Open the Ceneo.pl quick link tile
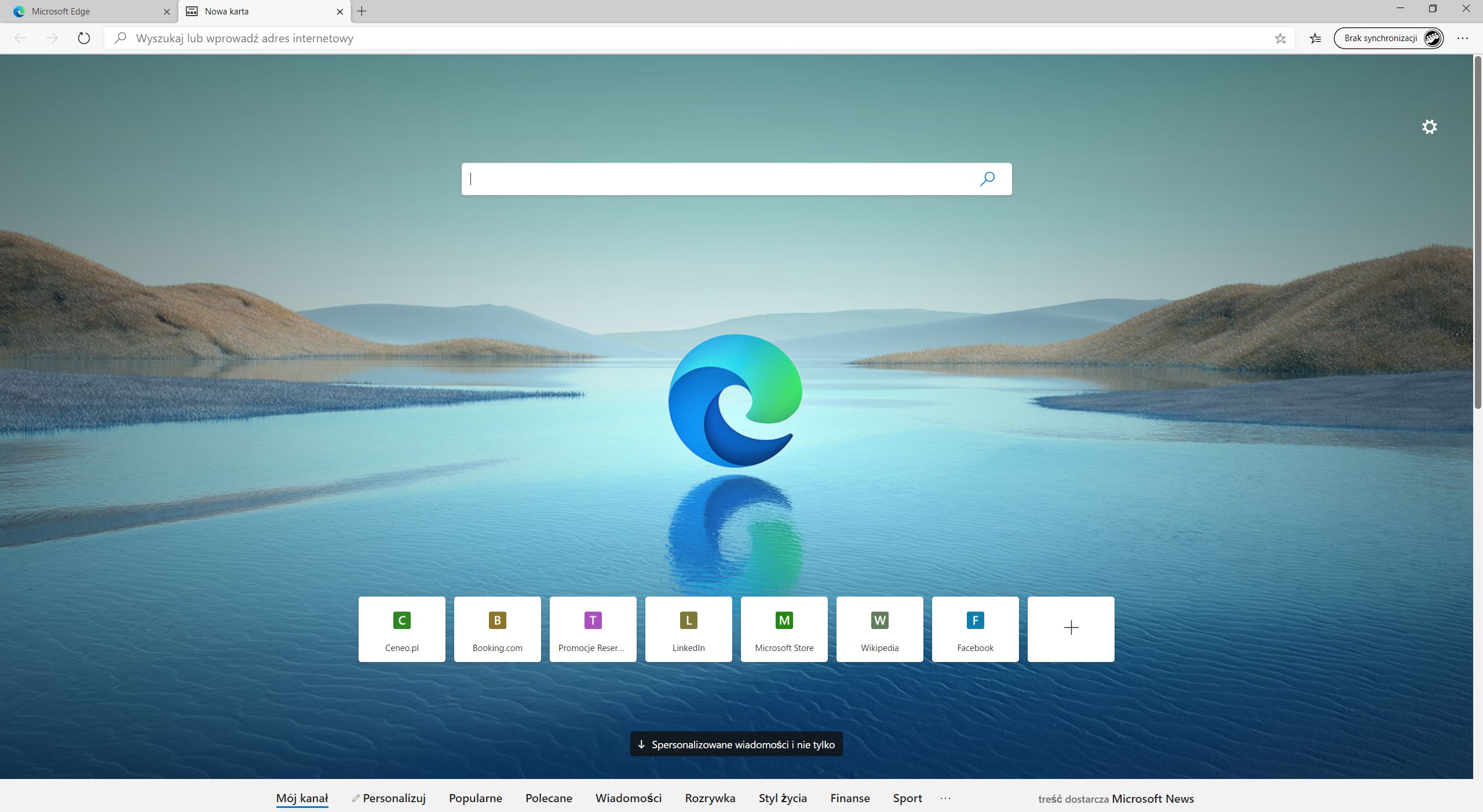Viewport: 1483px width, 812px height. [401, 629]
